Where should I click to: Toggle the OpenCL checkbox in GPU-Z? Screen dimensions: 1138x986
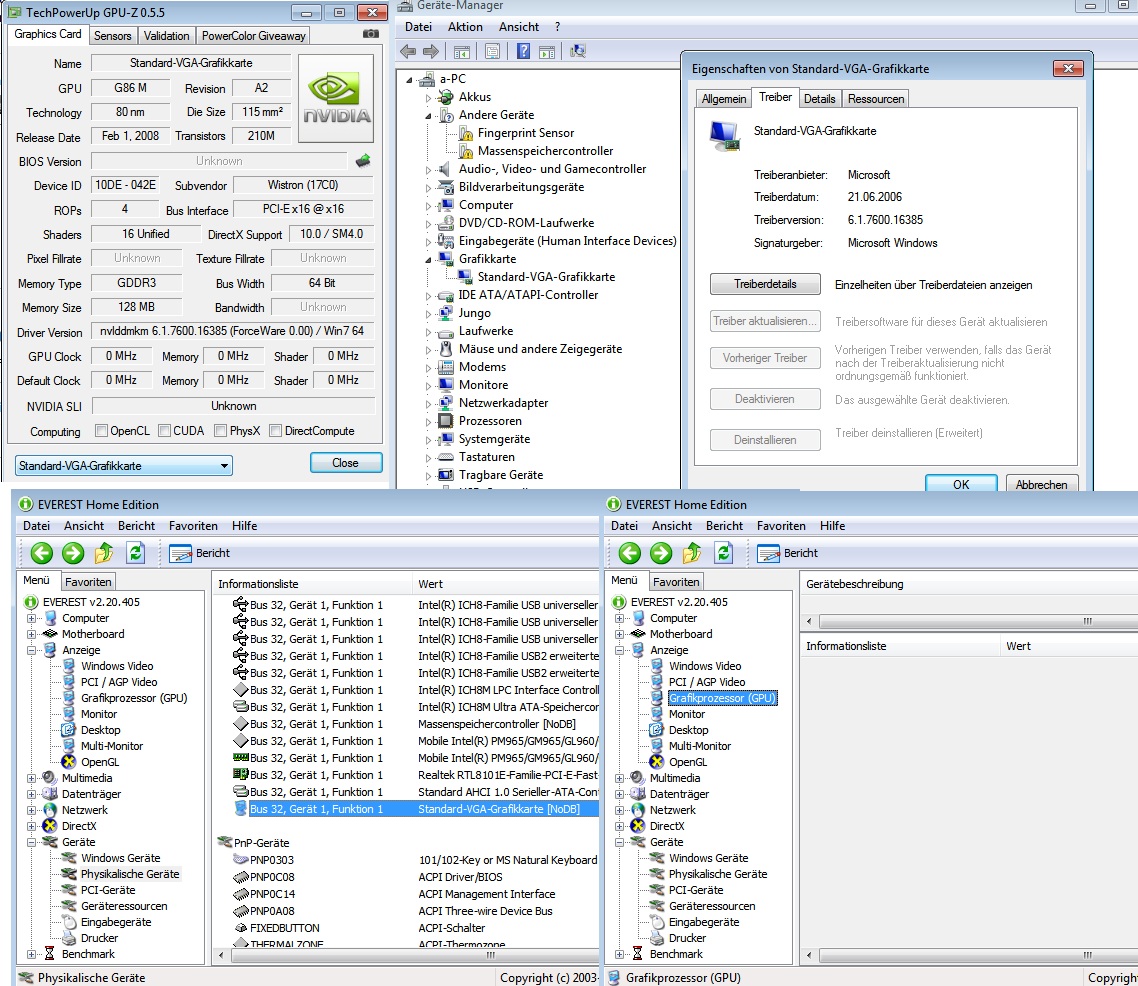point(102,431)
